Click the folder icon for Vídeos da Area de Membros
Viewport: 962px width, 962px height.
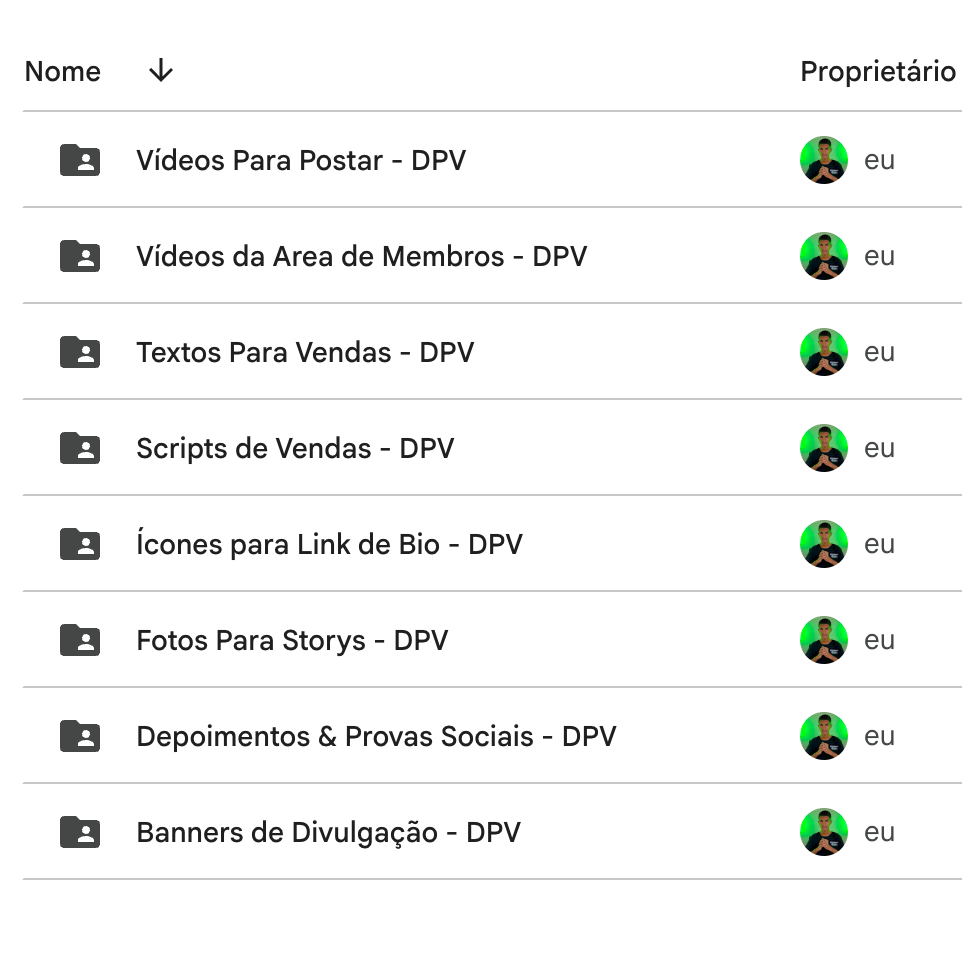(81, 256)
